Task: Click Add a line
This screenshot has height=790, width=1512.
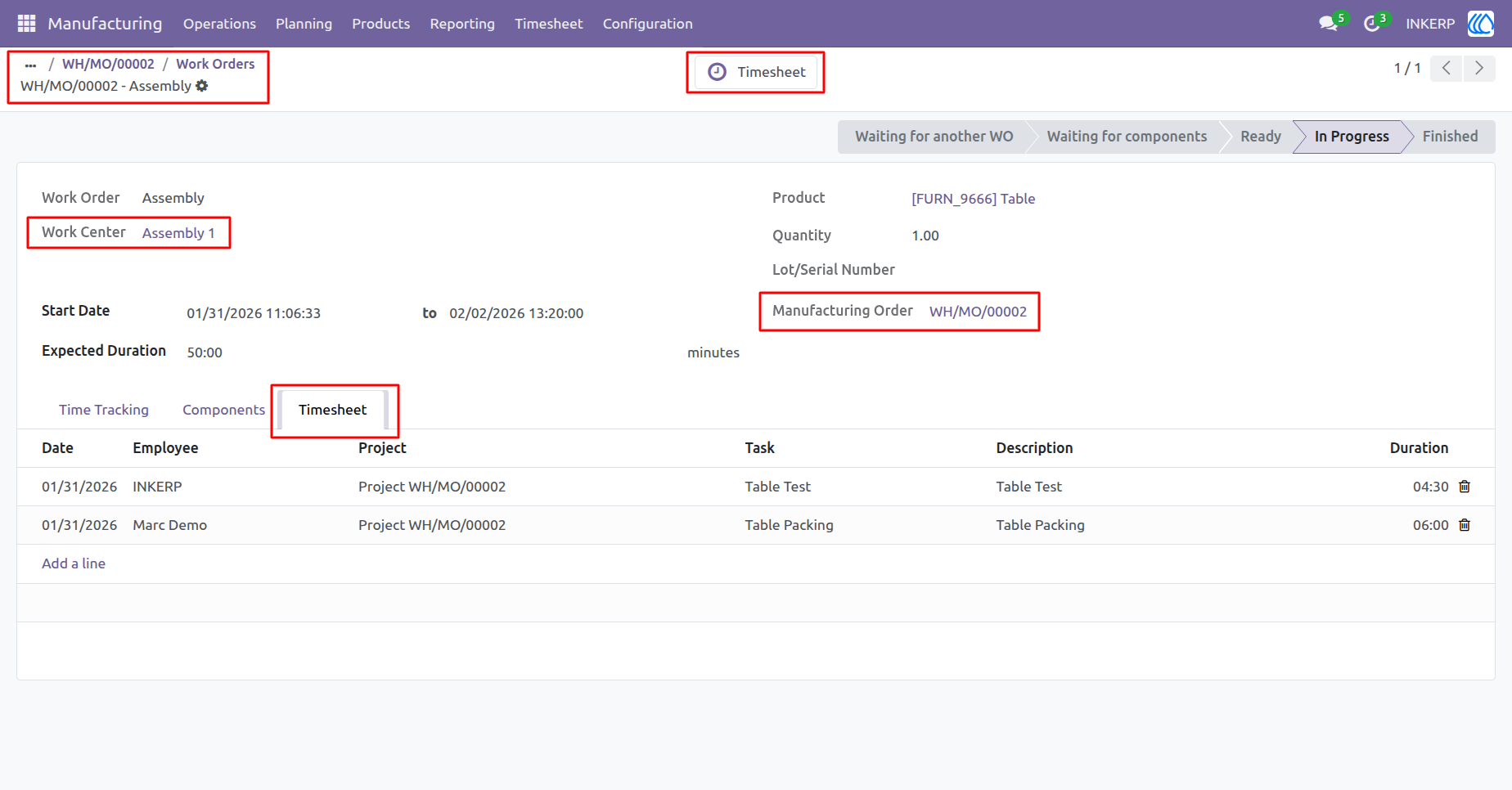Action: (74, 563)
